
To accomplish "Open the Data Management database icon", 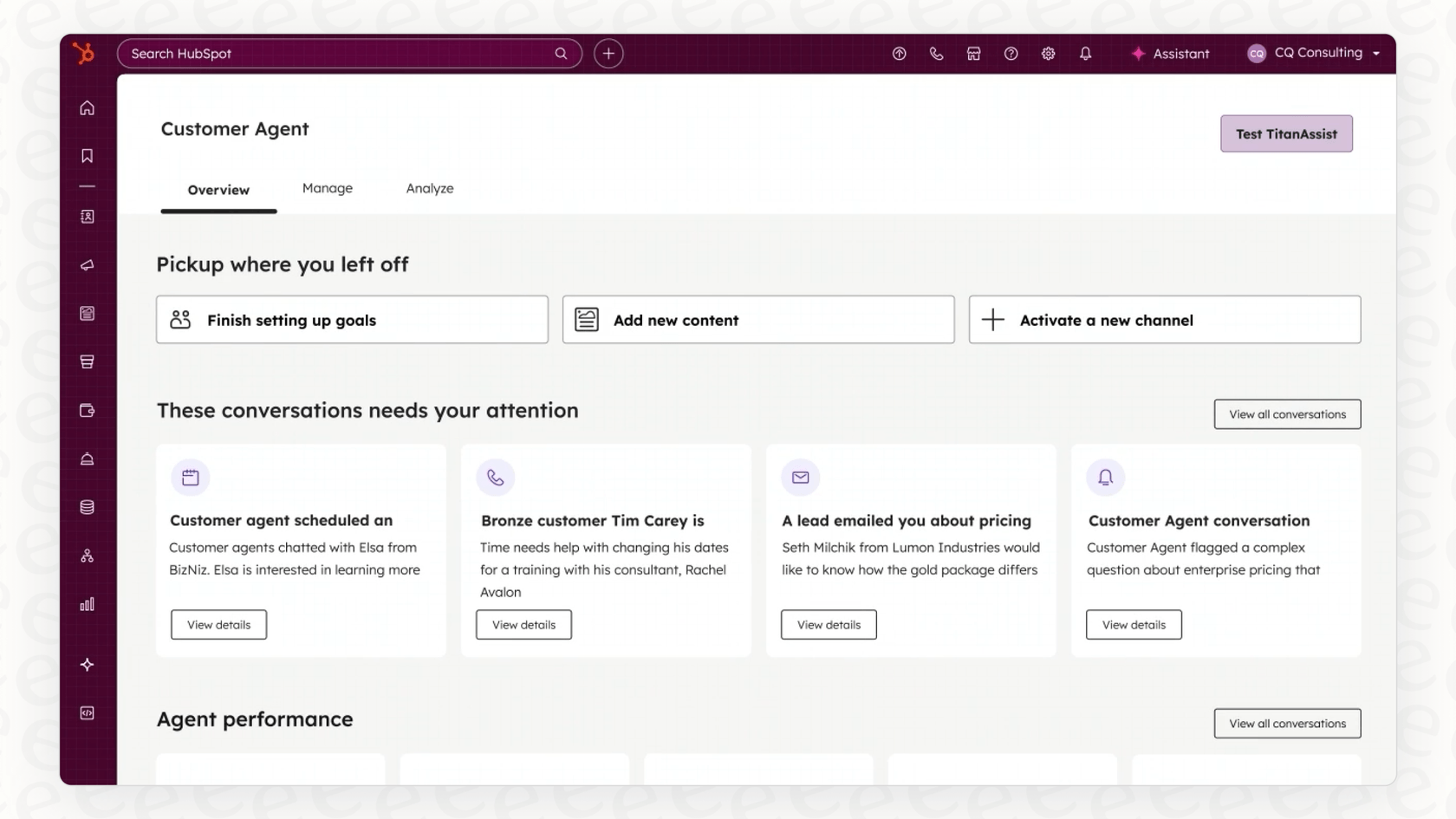I will click(x=87, y=507).
